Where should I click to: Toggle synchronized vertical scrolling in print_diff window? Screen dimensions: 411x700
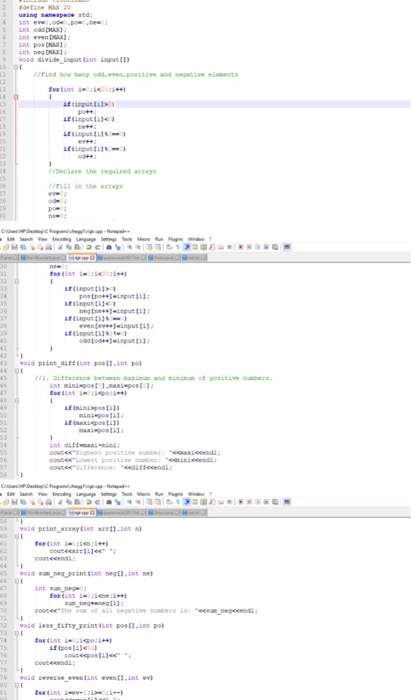[149, 247]
